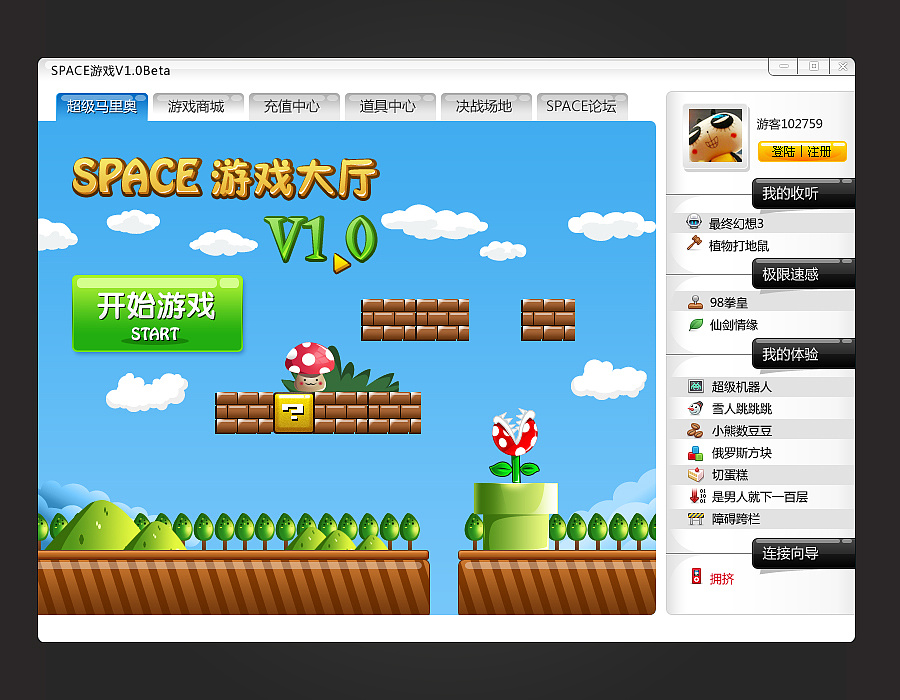
Task: Collapse the 我的体验 section header
Action: pyautogui.click(x=803, y=354)
